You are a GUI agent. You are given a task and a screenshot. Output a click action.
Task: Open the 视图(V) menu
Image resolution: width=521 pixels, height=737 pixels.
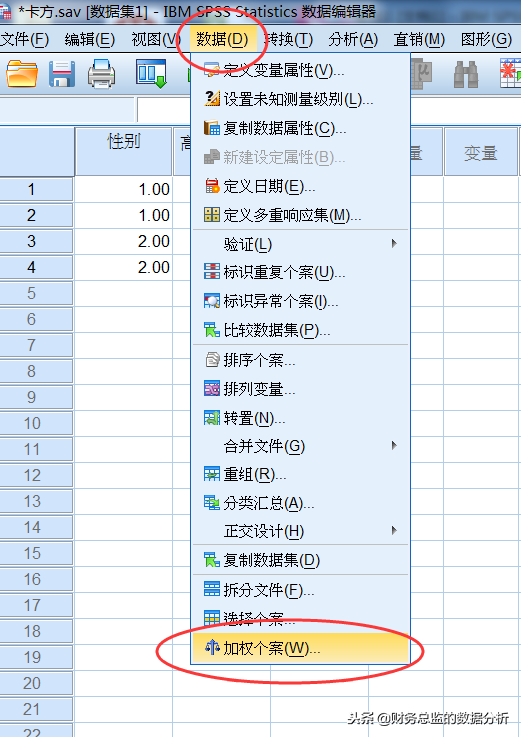point(155,39)
